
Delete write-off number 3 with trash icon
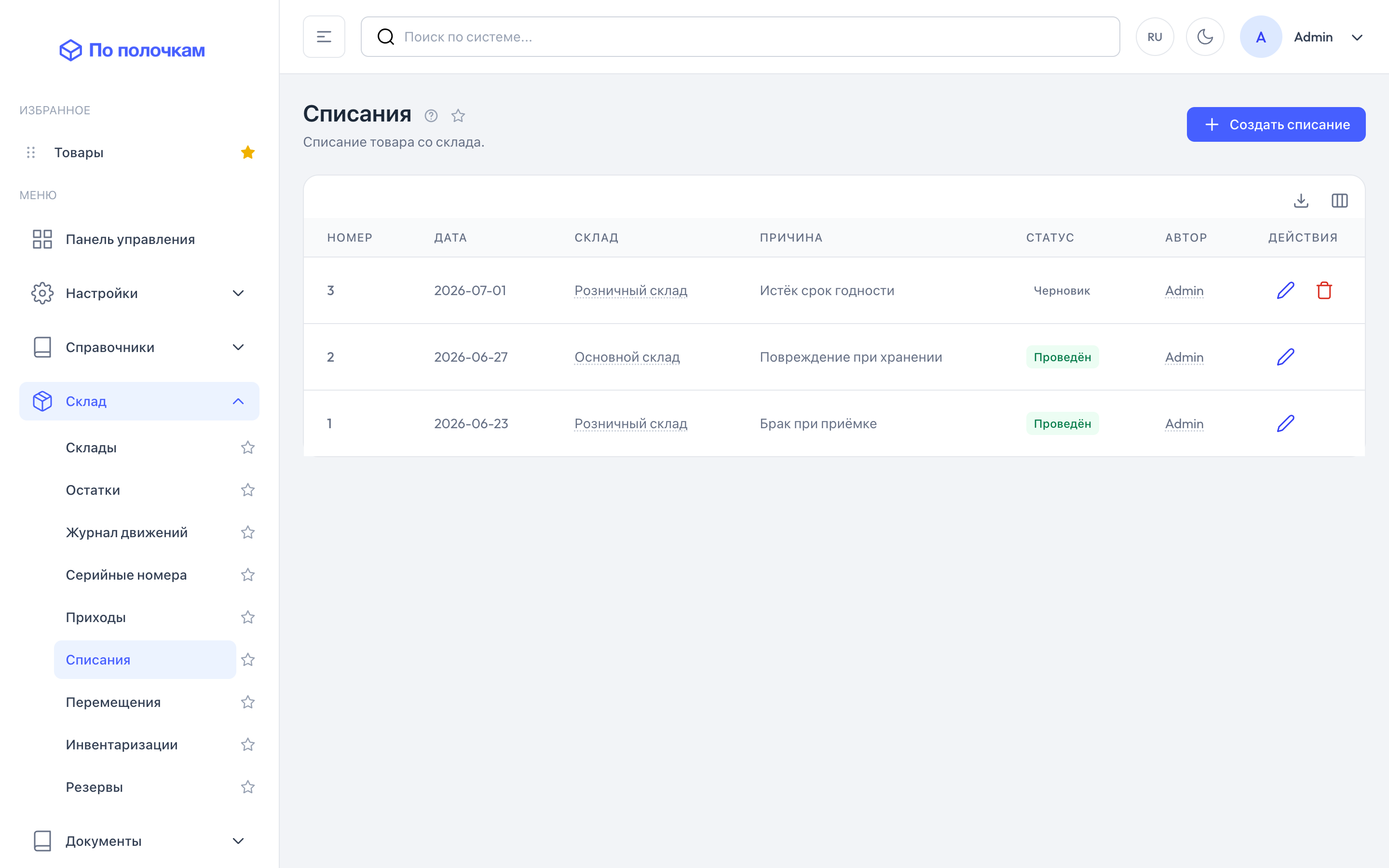click(x=1324, y=290)
